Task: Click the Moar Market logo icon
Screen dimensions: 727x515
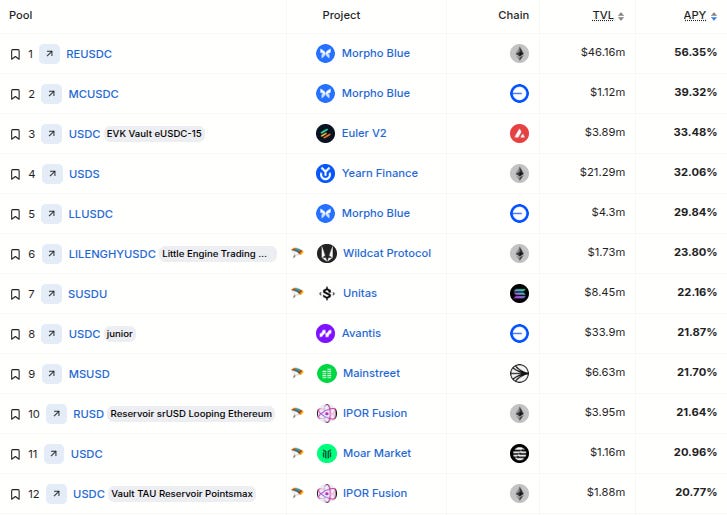Action: point(327,453)
